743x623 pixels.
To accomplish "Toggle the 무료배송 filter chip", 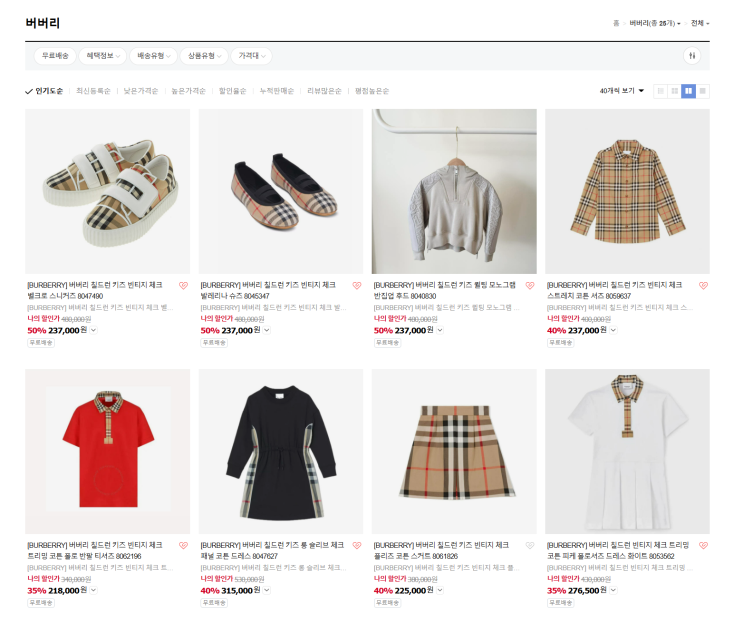I will click(x=55, y=56).
